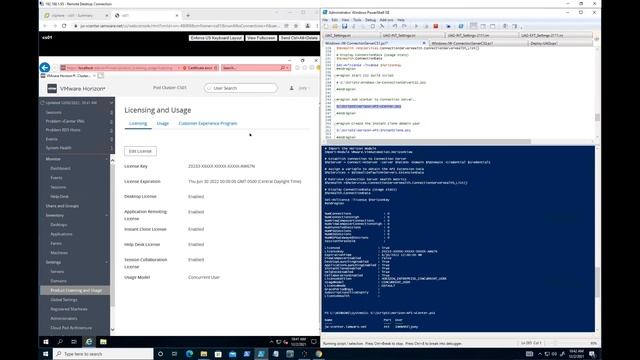Select the Licensing tab in Horizon
Image resolution: width=640 pixels, height=360 pixels.
tap(138, 123)
